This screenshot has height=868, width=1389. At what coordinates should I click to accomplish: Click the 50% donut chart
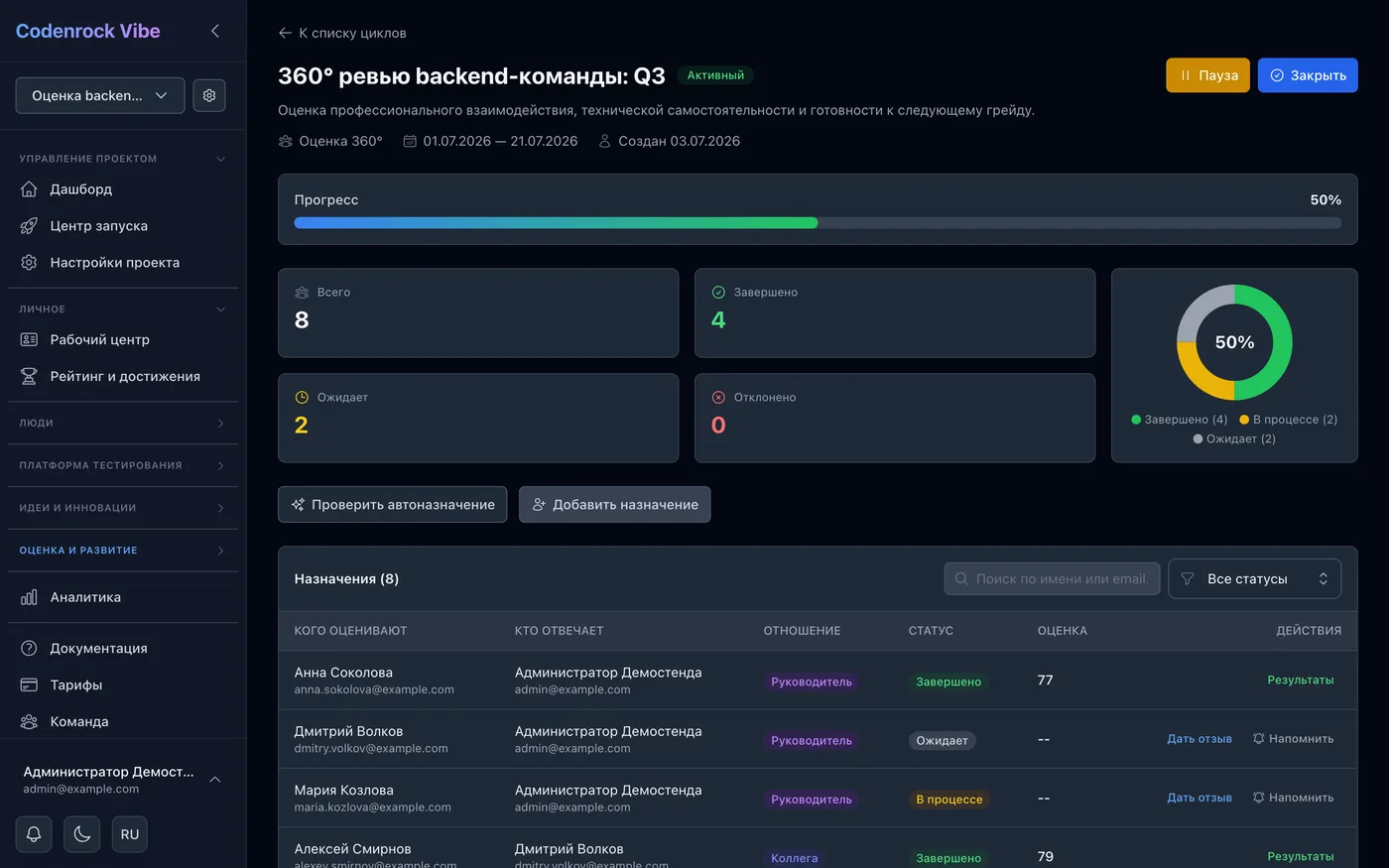1234,342
